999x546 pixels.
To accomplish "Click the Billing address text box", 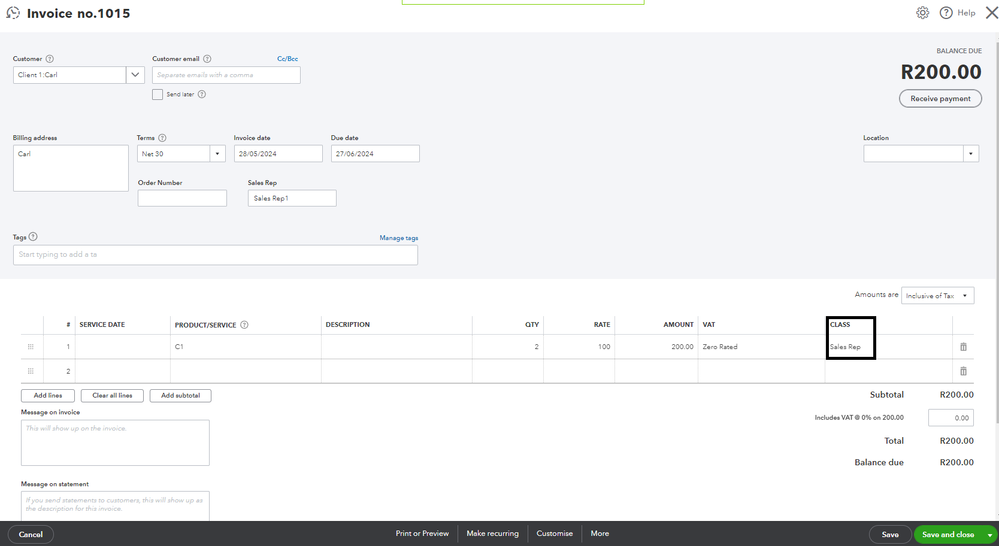I will [x=71, y=168].
